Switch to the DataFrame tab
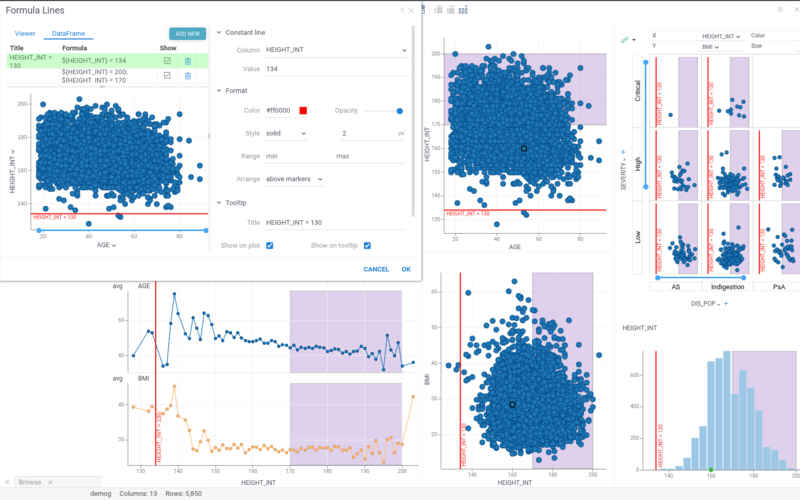The height and width of the screenshot is (500, 800). click(68, 34)
